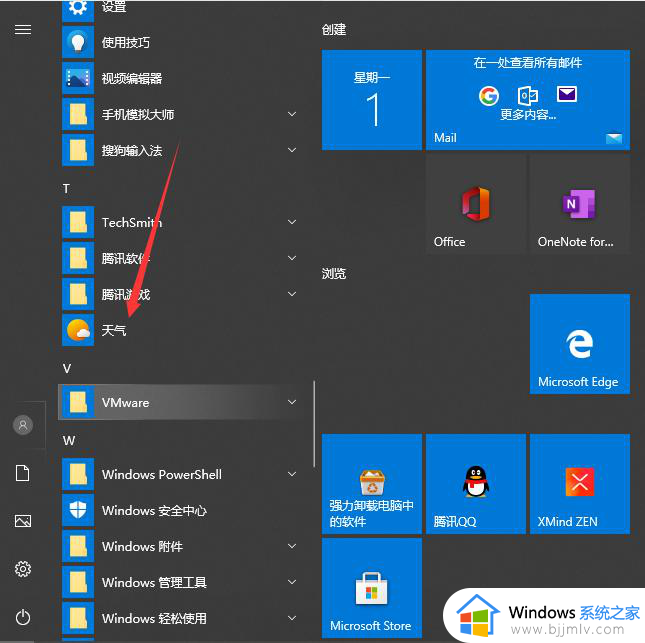The width and height of the screenshot is (645, 643).
Task: Select the Windows 管理工具 folder label
Action: [x=154, y=583]
